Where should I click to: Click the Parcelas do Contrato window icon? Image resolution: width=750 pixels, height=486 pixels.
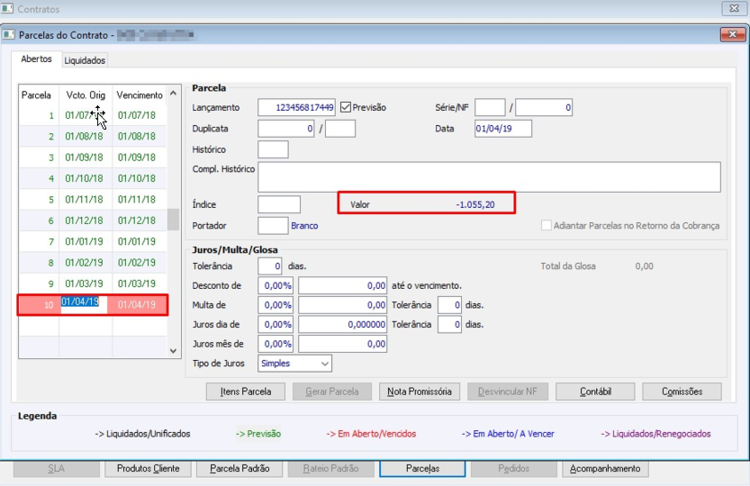9,35
